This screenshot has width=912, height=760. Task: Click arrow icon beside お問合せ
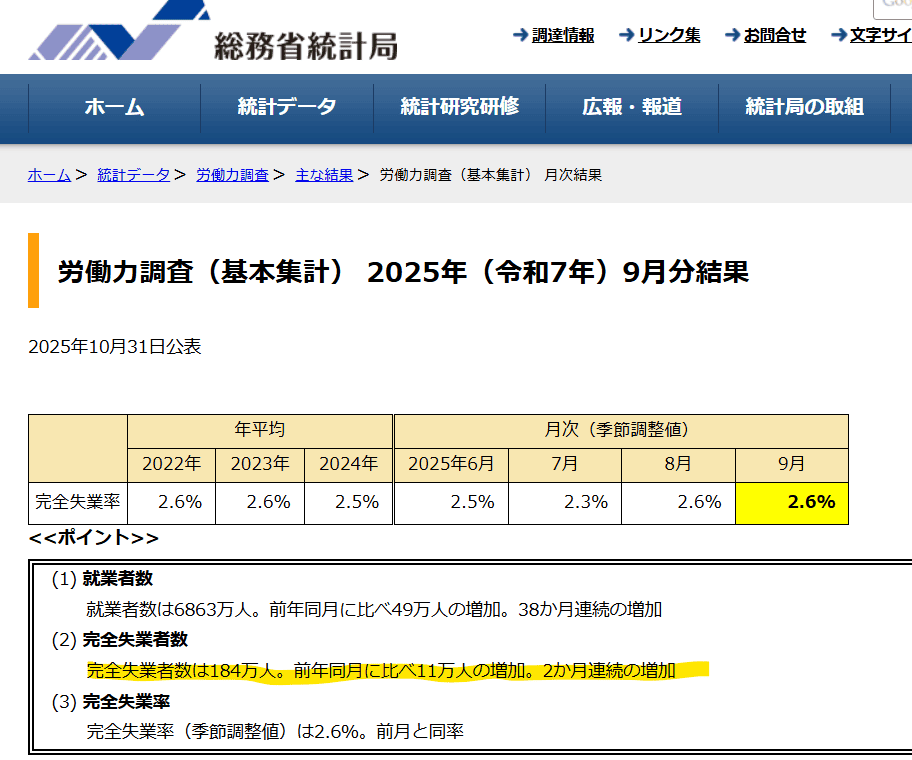pos(732,35)
